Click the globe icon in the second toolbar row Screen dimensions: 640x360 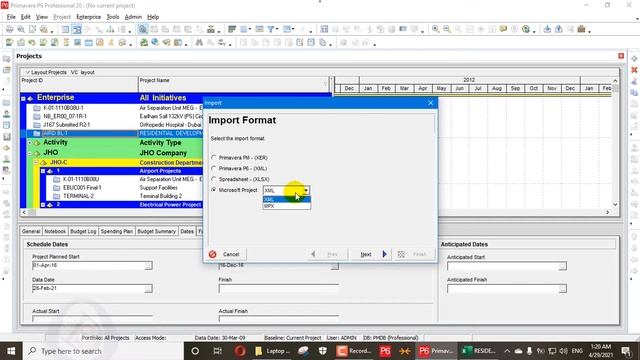(155, 42)
